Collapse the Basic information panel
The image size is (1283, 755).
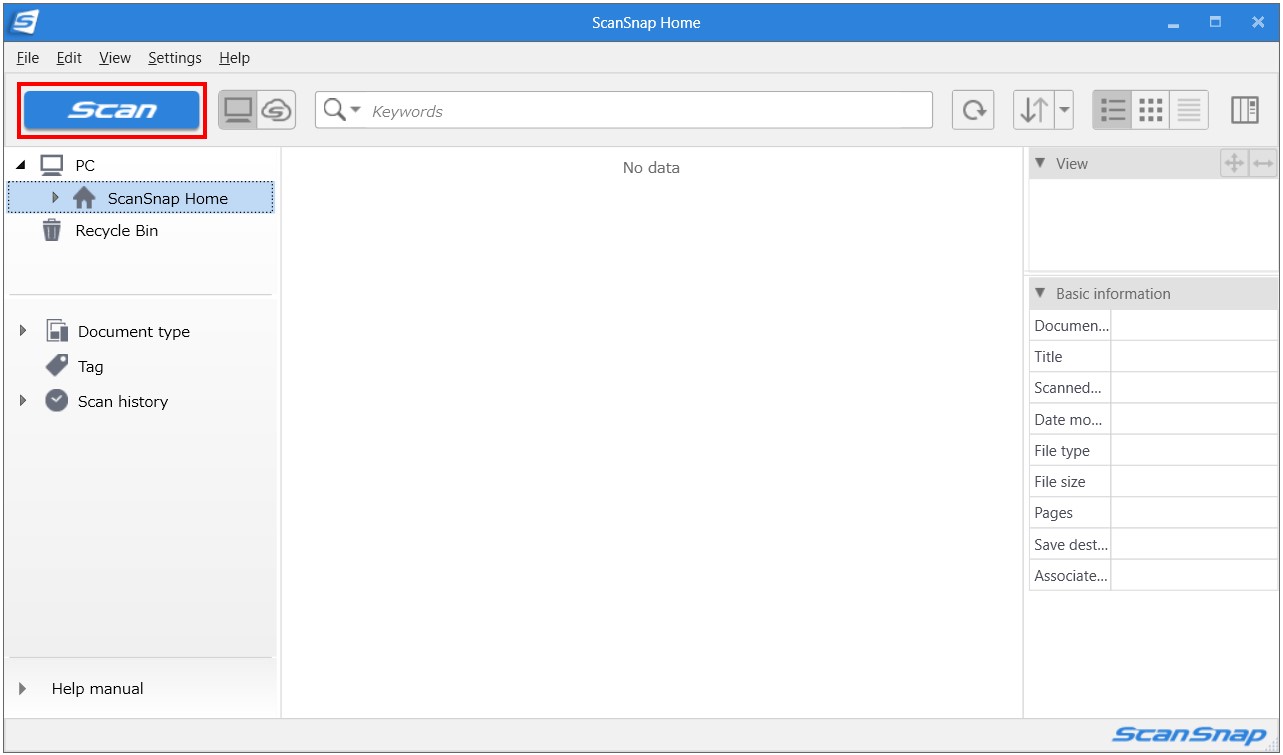click(1040, 293)
